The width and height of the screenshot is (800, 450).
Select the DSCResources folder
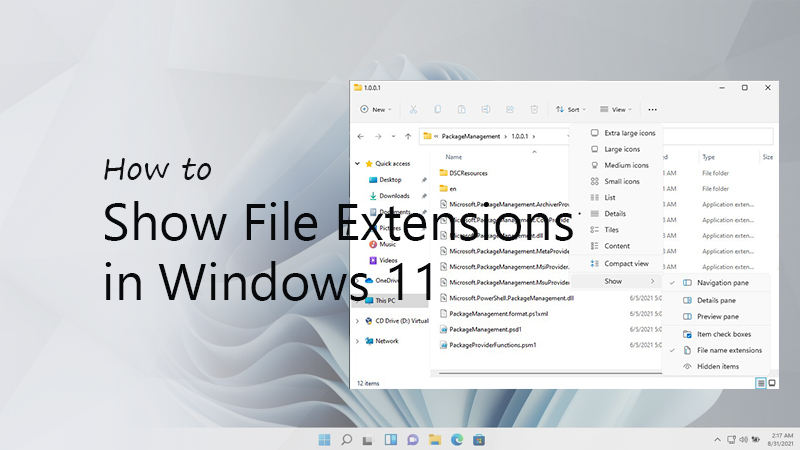[x=468, y=173]
